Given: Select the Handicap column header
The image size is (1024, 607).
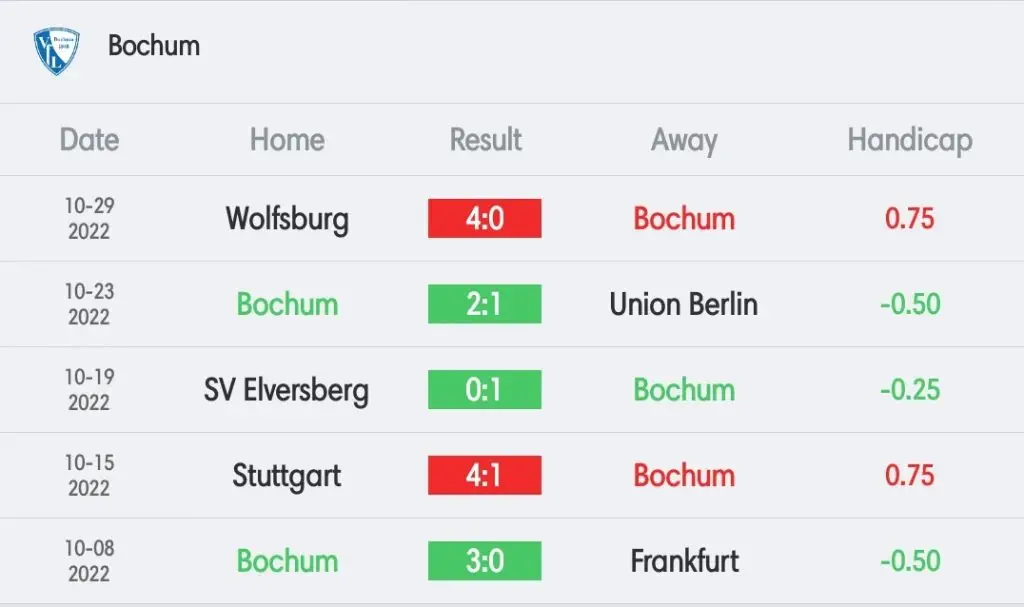Looking at the screenshot, I should coord(910,140).
